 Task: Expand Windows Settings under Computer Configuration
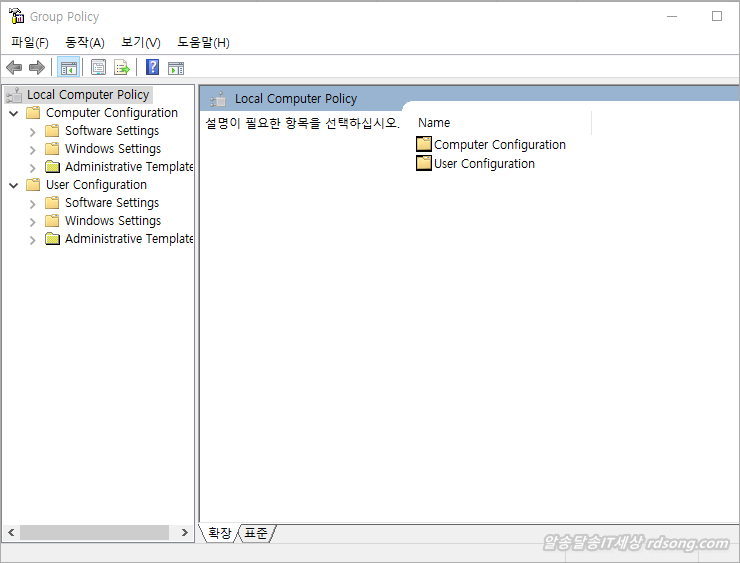(33, 150)
